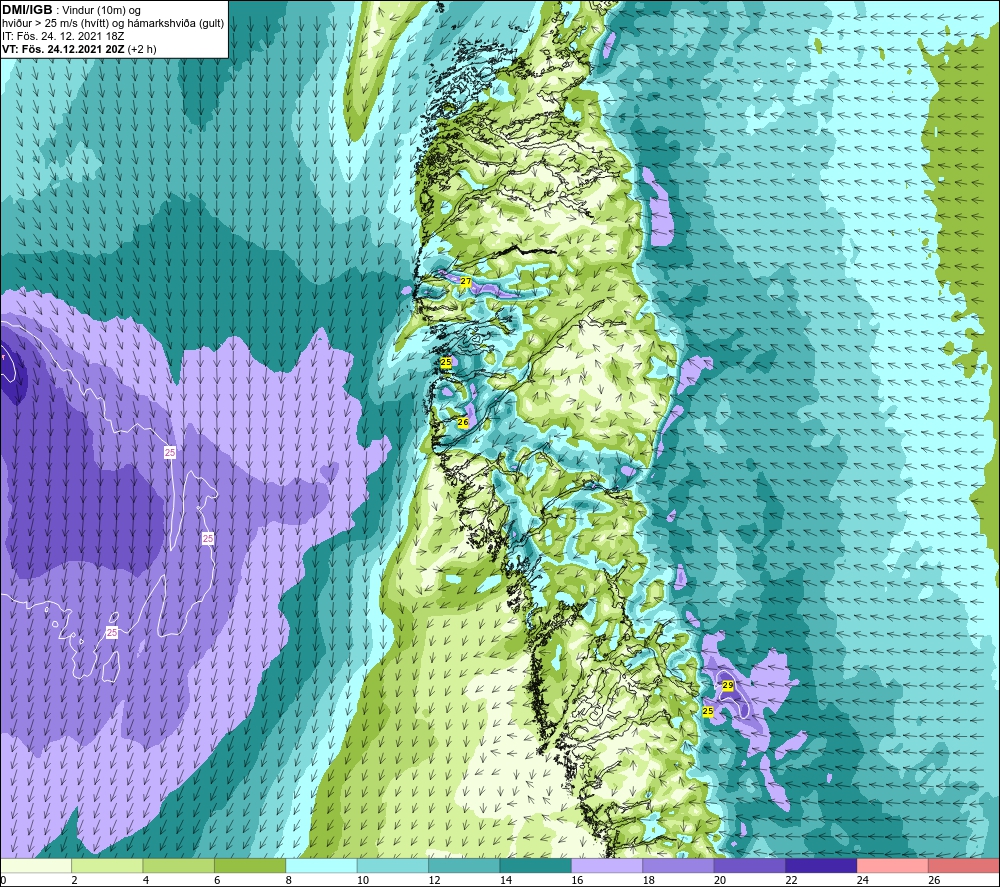The height and width of the screenshot is (887, 1000).
Task: Select the 14–16 m/s dark teal legend swatch
Action: [536, 866]
